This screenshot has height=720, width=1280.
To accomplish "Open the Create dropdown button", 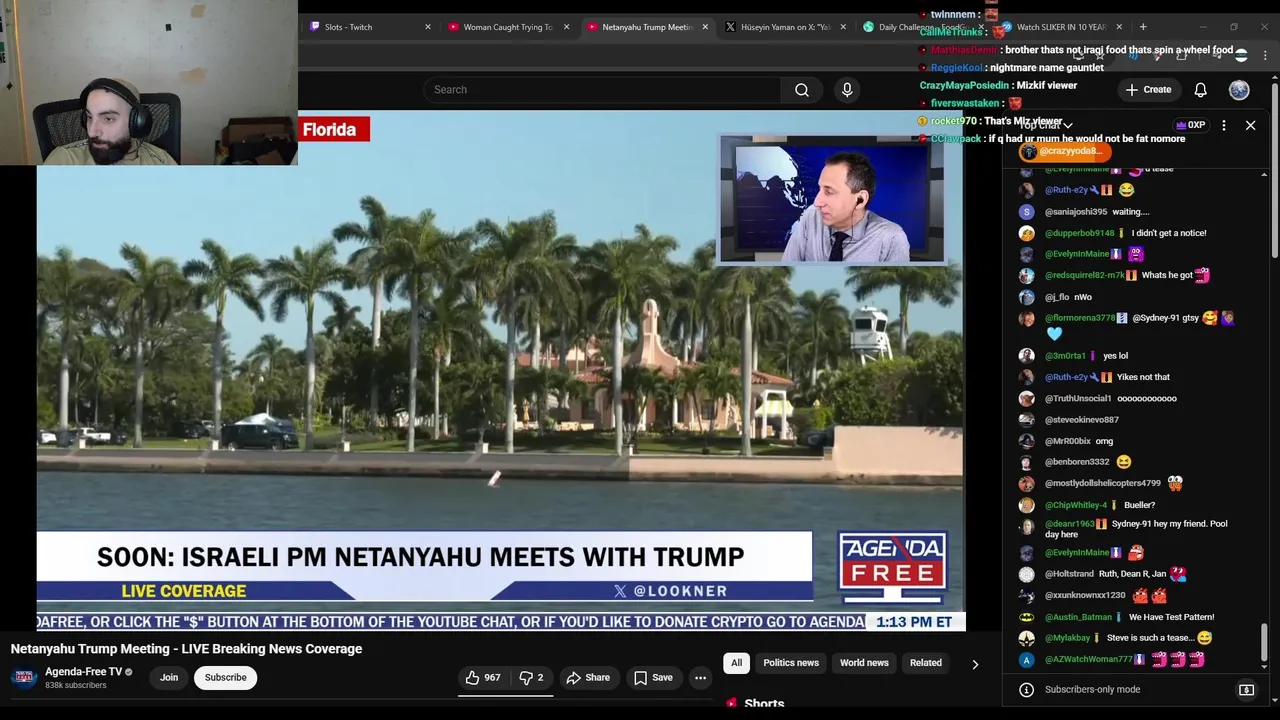I will (1148, 90).
